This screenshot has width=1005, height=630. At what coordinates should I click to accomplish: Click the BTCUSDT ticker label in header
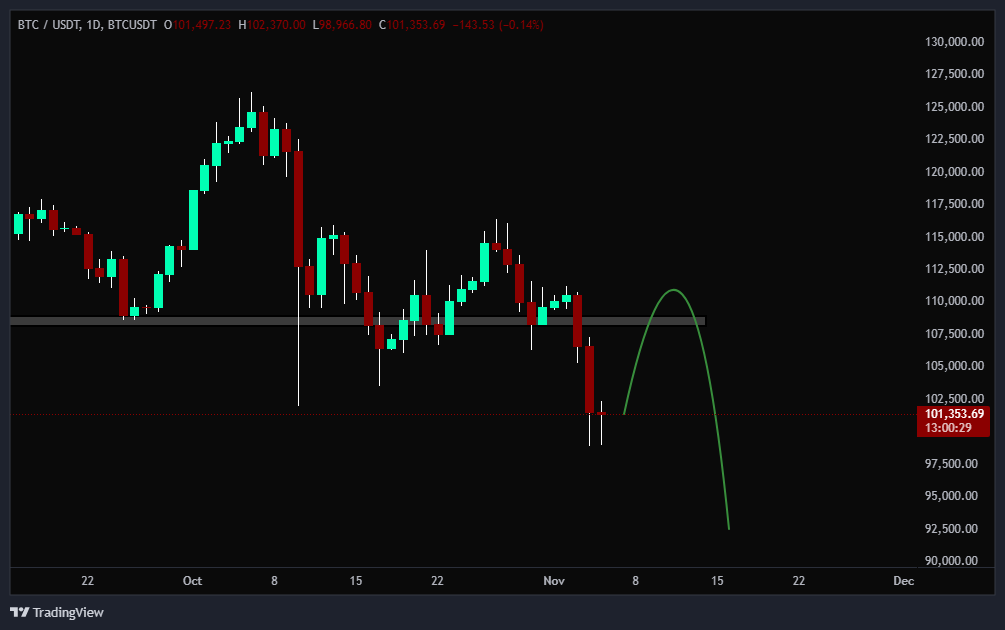[x=133, y=24]
